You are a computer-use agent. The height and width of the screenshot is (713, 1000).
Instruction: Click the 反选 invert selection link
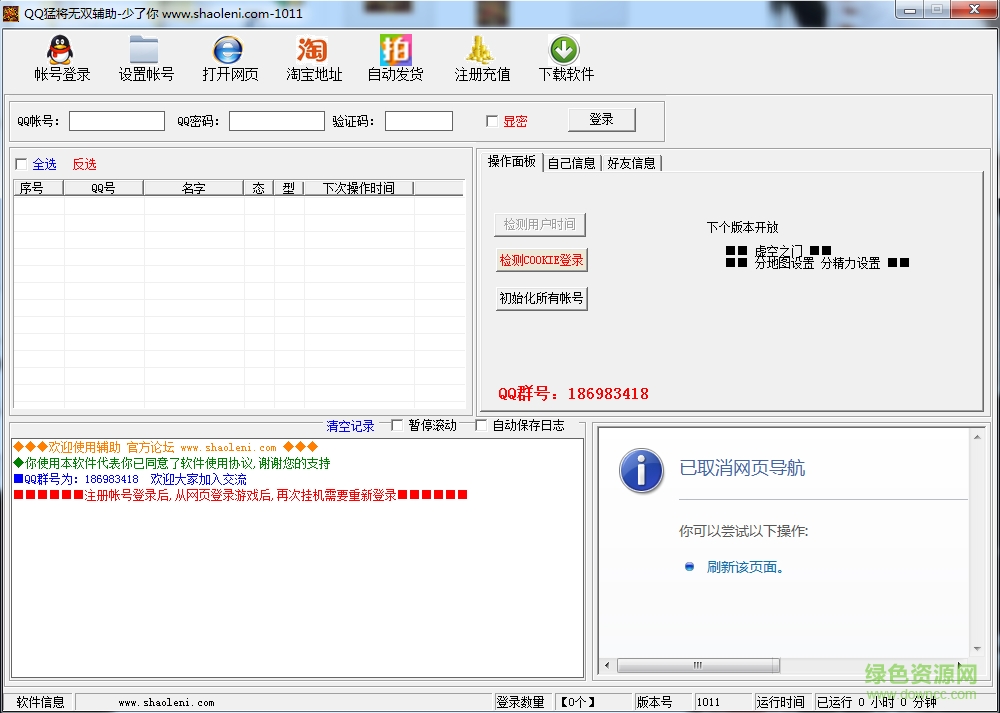[x=84, y=163]
